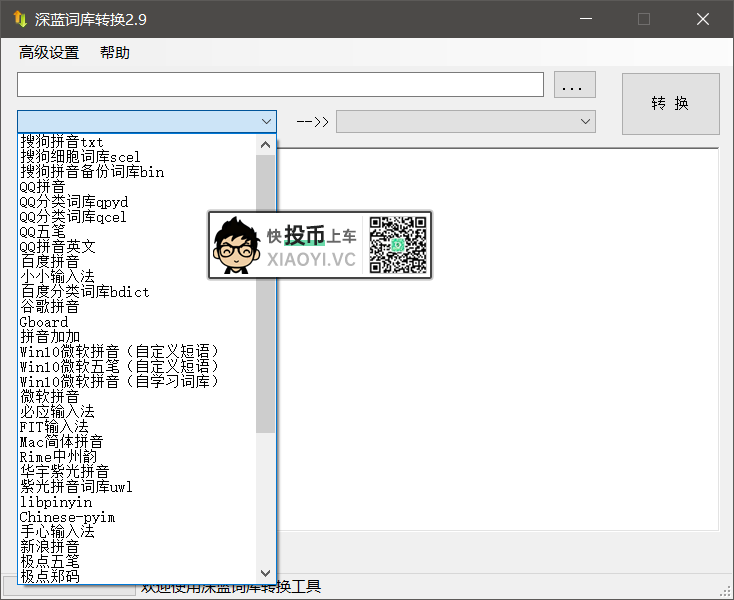Select Rime中州韵 option
Image resolution: width=734 pixels, height=600 pixels.
(x=59, y=457)
